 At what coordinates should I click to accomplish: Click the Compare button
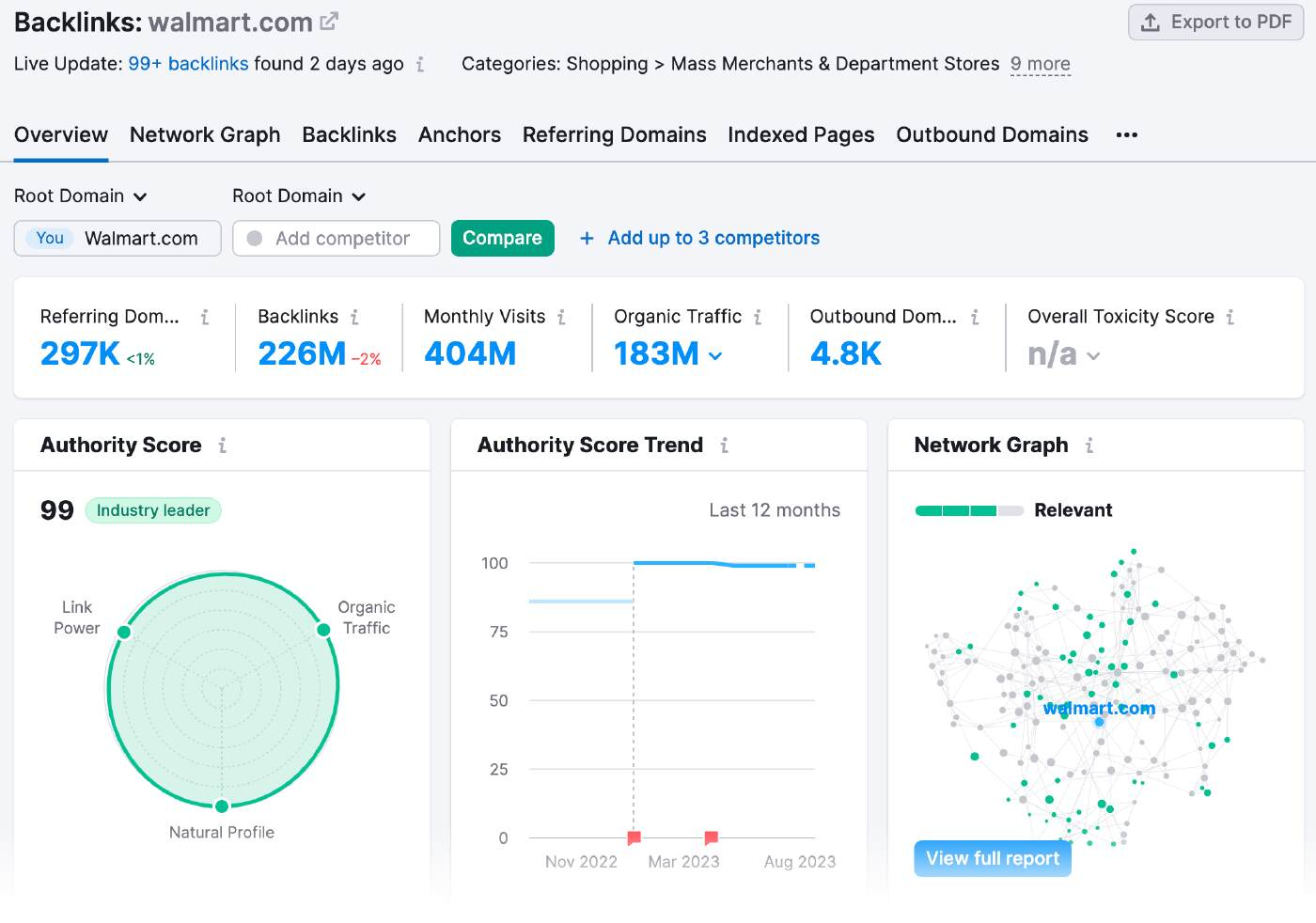click(502, 238)
